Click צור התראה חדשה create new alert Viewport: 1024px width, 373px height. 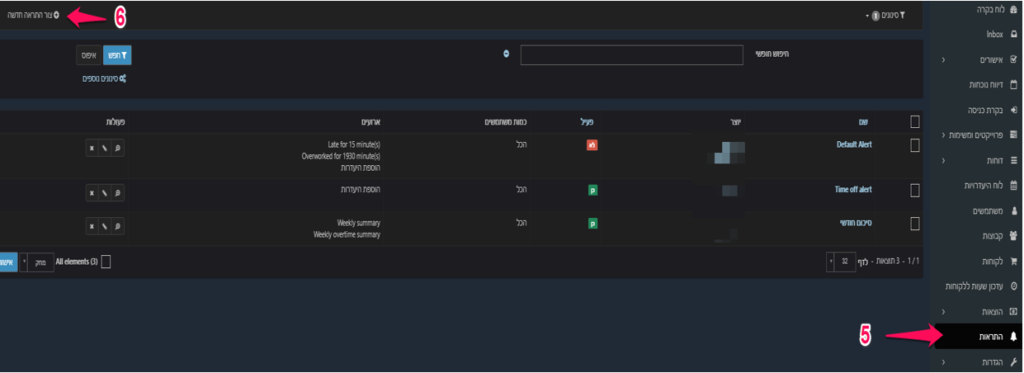tap(33, 14)
